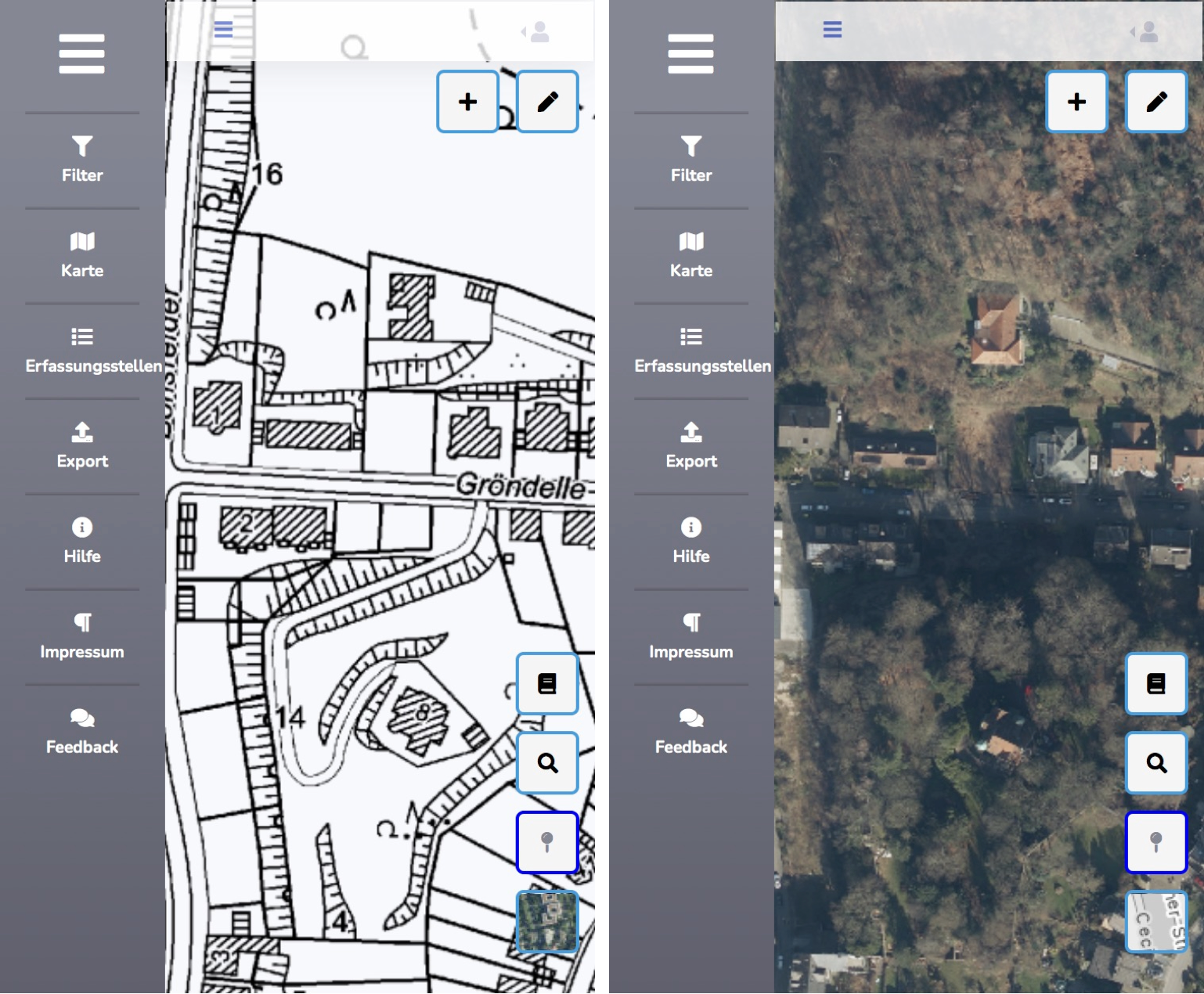Open large hamburger menu in left sidebar
Screen dimensions: 1204x994
pyautogui.click(x=81, y=54)
